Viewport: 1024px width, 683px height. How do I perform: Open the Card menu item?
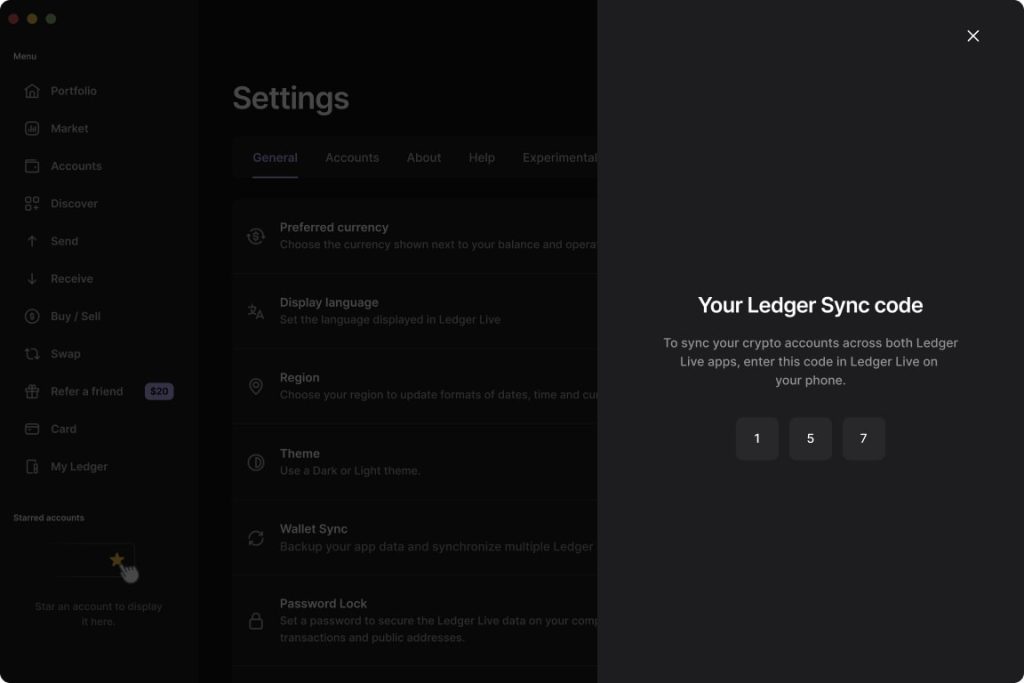point(63,429)
